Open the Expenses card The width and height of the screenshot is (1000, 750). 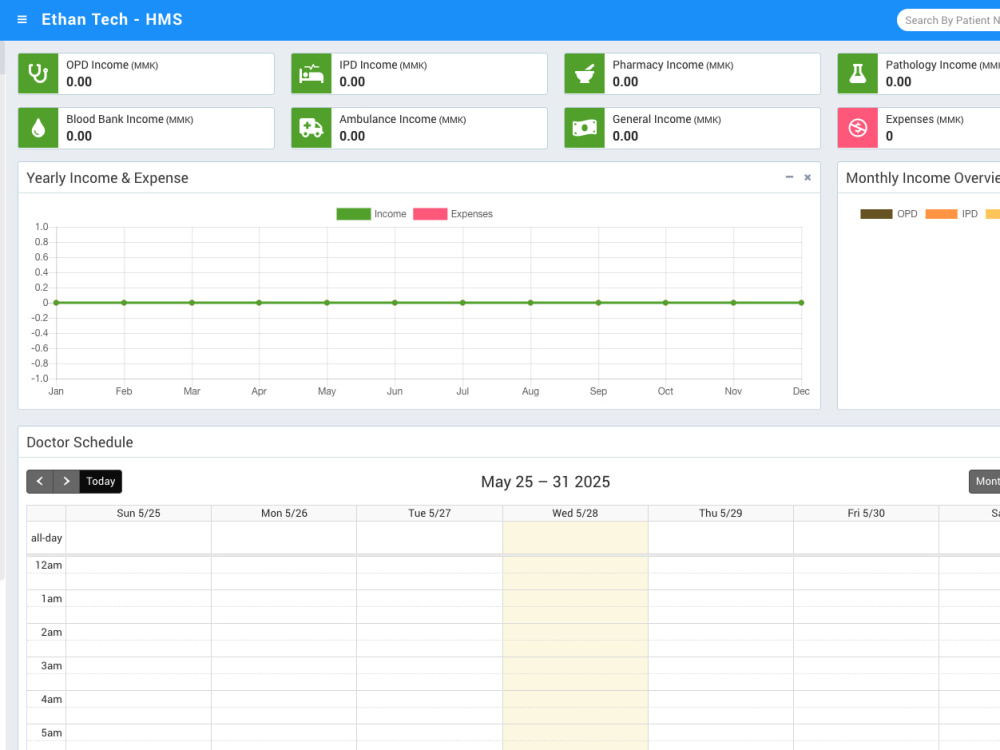918,128
